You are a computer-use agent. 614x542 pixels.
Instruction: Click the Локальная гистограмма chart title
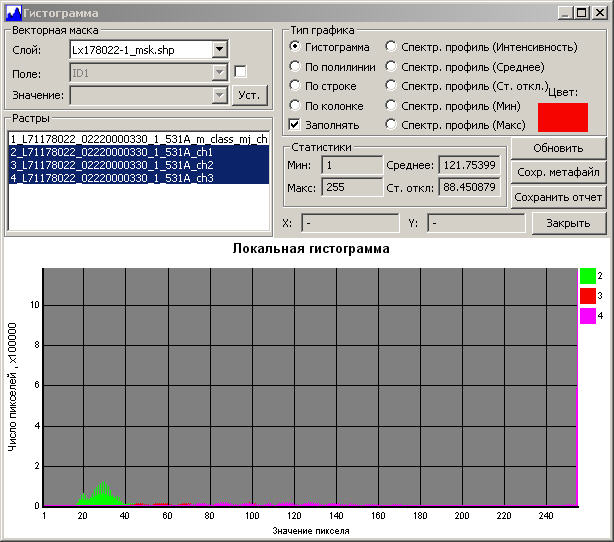[x=311, y=249]
